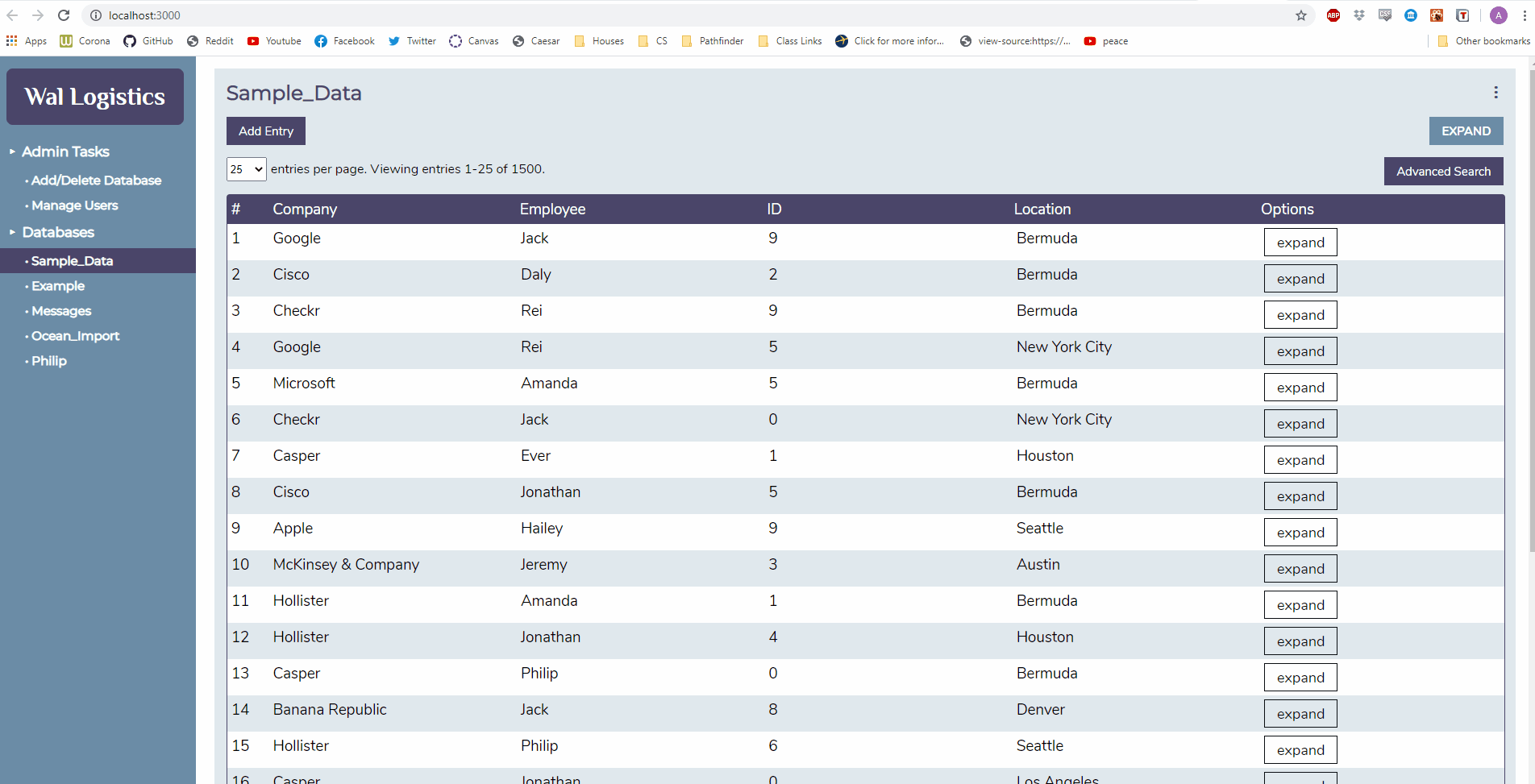Open Other bookmarks folder
1535x784 pixels.
pyautogui.click(x=1483, y=41)
